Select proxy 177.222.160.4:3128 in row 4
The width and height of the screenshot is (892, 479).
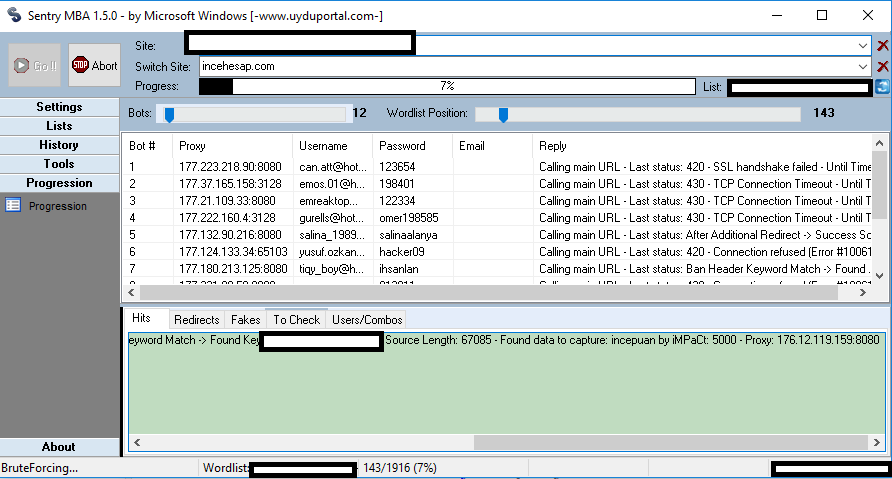coord(227,218)
